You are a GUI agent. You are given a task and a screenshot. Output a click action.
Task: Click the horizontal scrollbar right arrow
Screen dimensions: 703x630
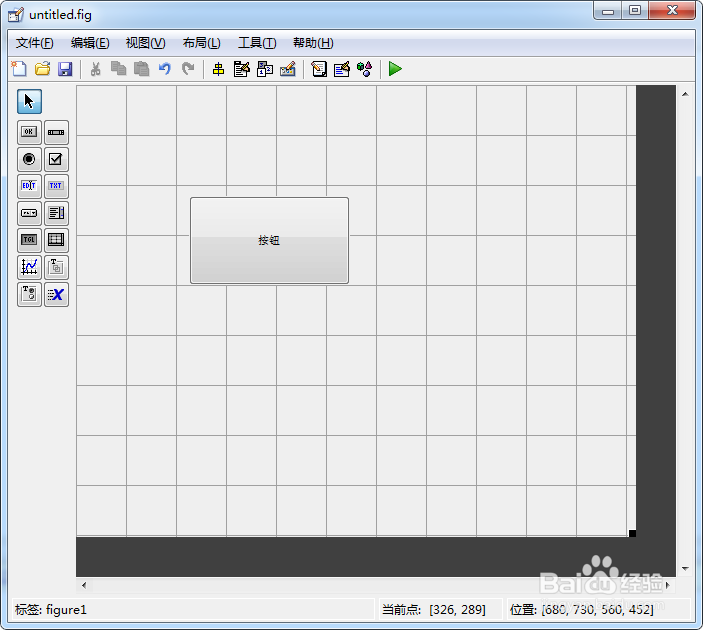point(668,585)
